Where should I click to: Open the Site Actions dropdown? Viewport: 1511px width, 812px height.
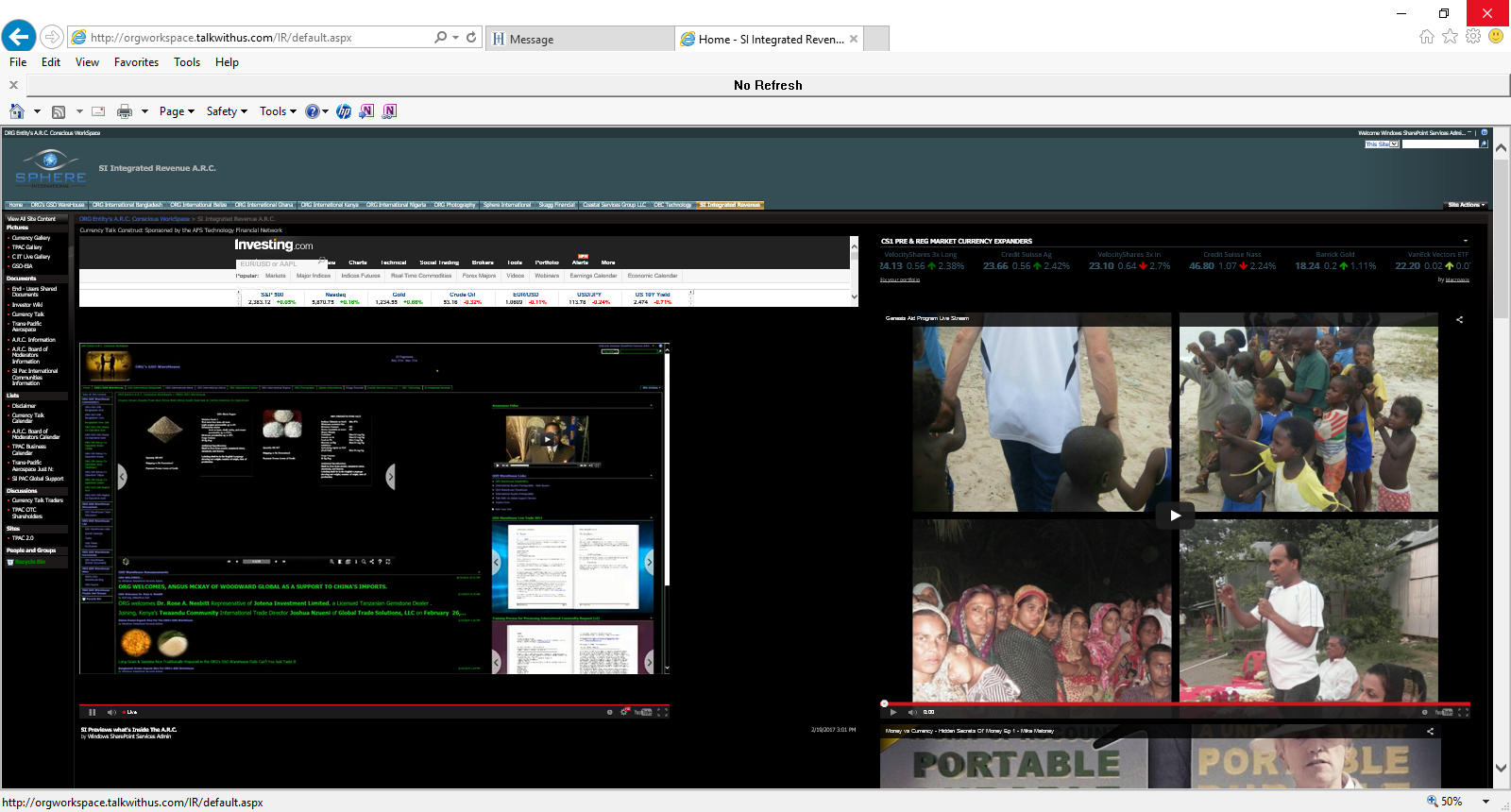(x=1466, y=205)
